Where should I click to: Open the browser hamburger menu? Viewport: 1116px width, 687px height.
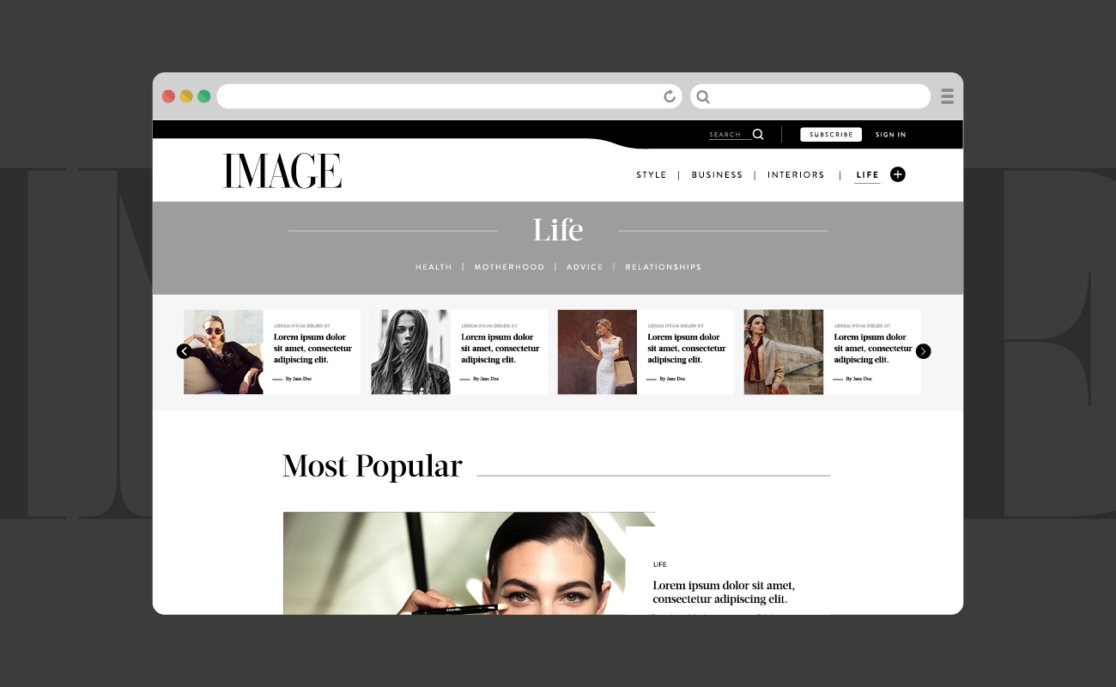tap(946, 97)
